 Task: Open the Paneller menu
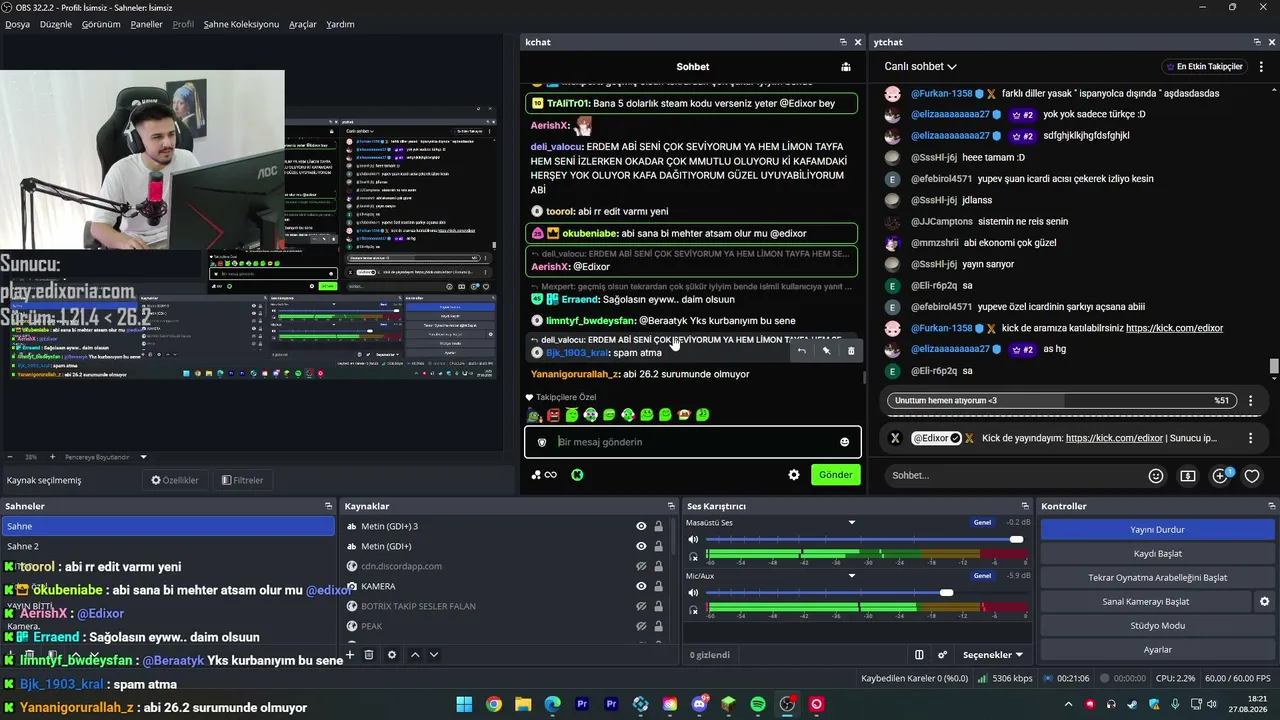tap(146, 24)
